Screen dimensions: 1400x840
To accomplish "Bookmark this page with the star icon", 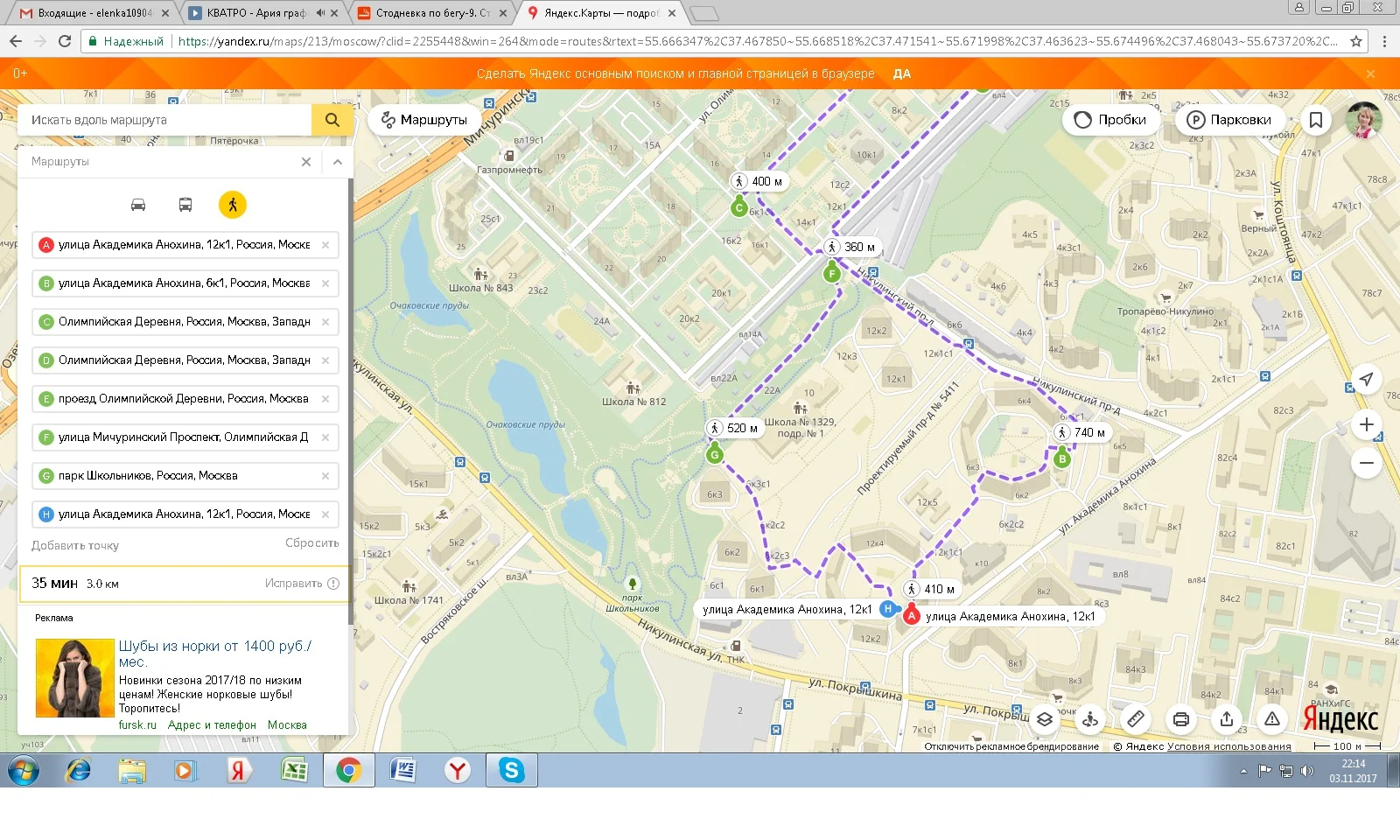I will (1356, 41).
